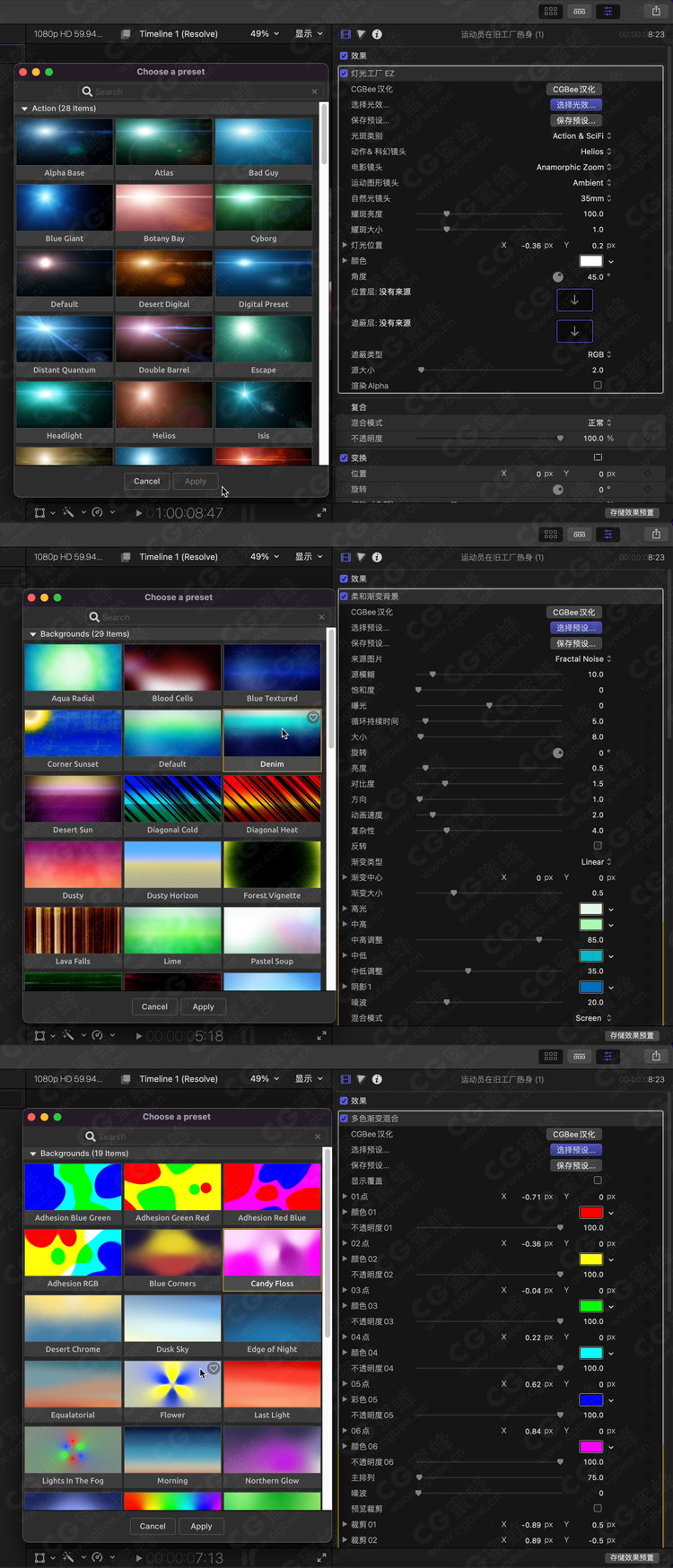673x1568 pixels.
Task: Enable the 渲染 Alpha checkbox
Action: 598,386
